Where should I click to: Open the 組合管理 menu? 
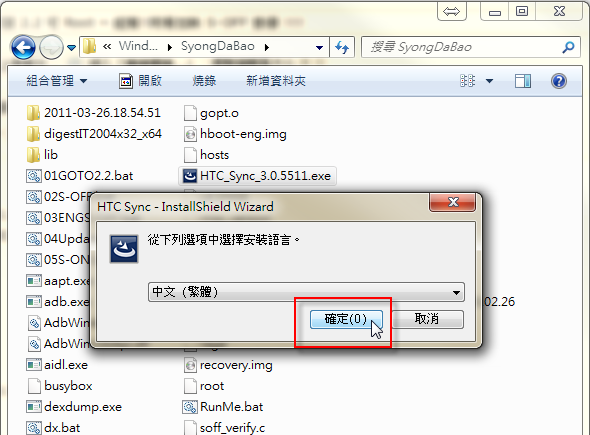(x=56, y=81)
